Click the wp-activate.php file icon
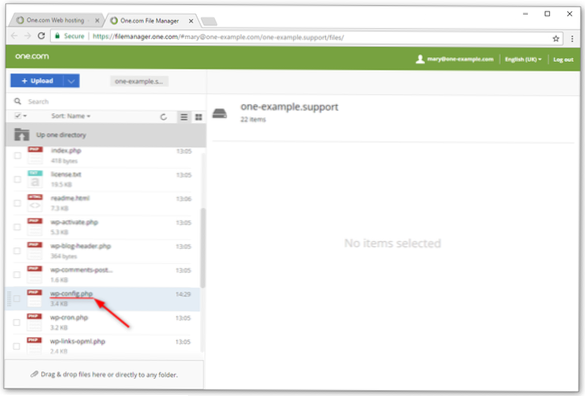This screenshot has height=396, width=585. coord(35,227)
